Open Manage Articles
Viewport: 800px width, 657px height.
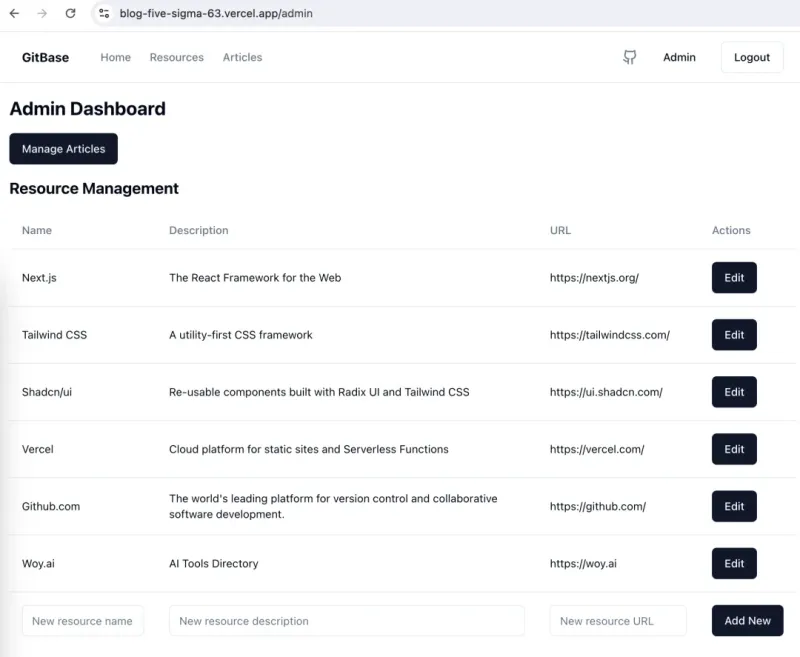[x=63, y=149]
